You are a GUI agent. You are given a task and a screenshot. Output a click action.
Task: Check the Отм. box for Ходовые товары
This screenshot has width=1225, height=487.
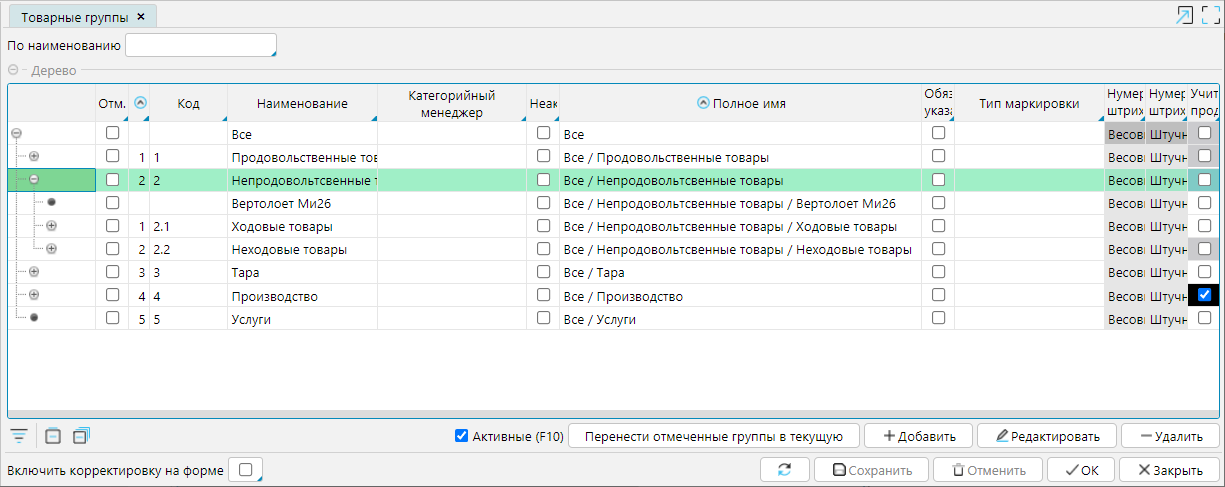pos(113,226)
